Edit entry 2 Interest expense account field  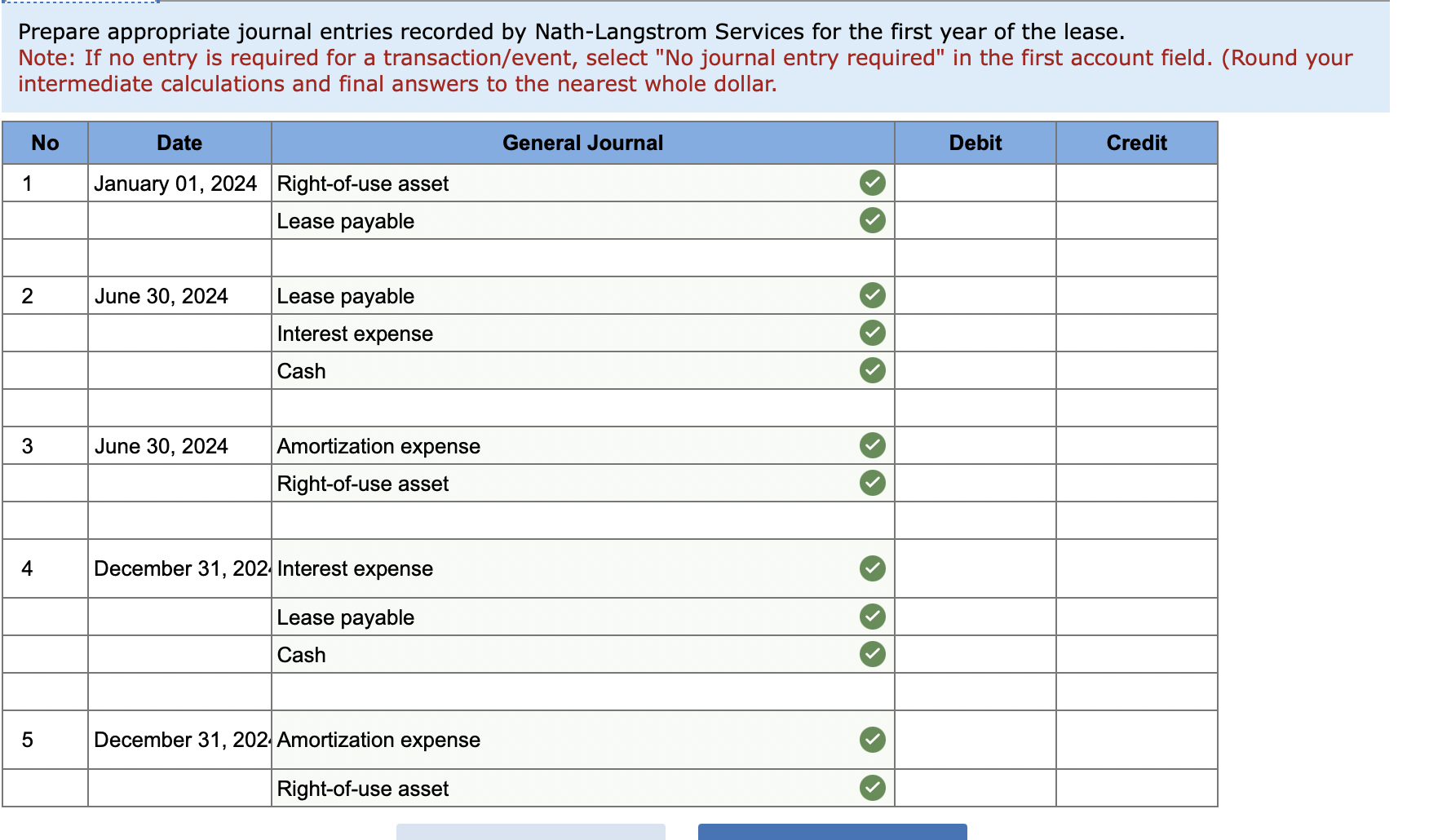(582, 333)
